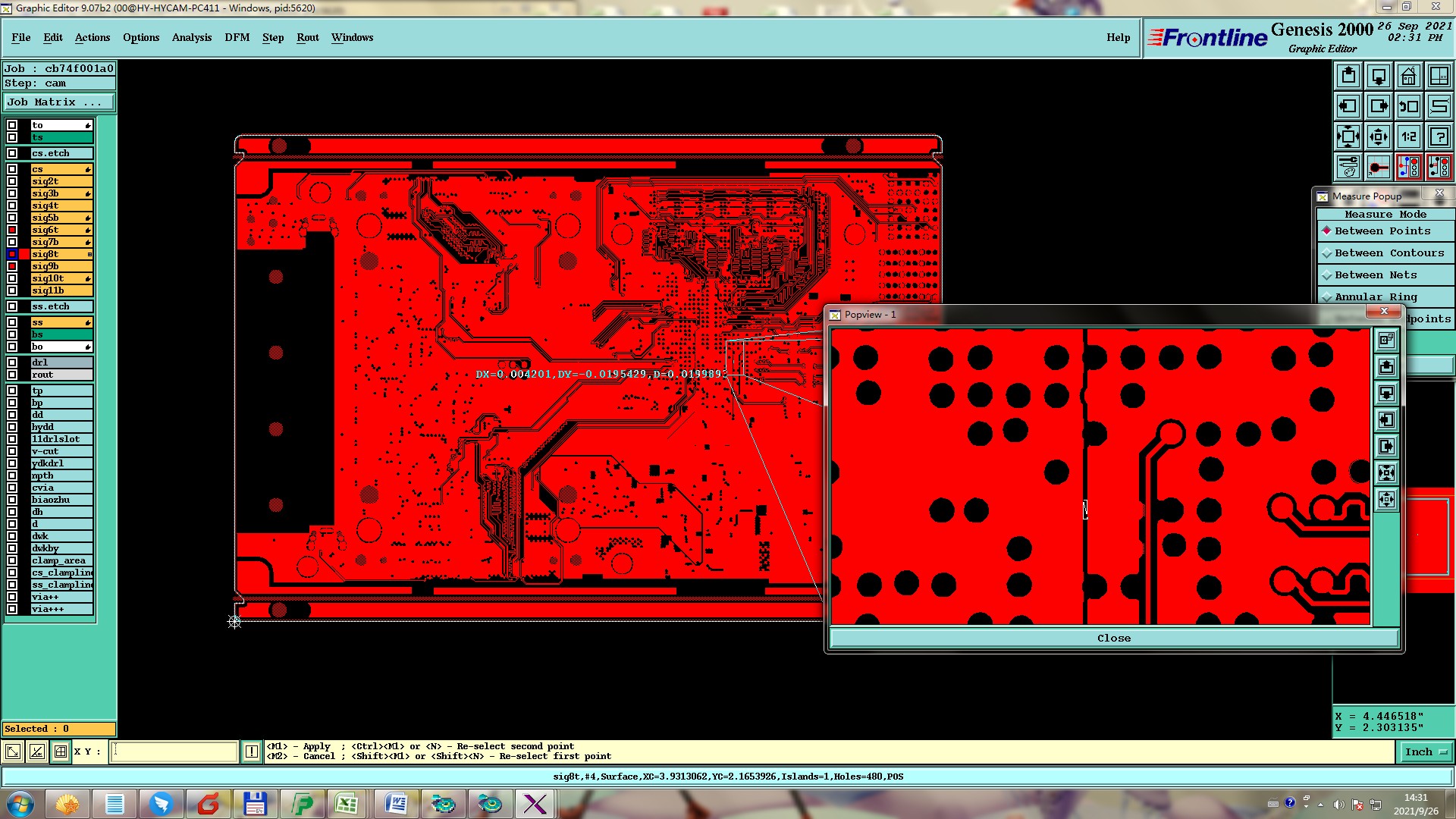1456x819 pixels.
Task: Toggle the checkbox for layer sig4t
Action: click(12, 206)
